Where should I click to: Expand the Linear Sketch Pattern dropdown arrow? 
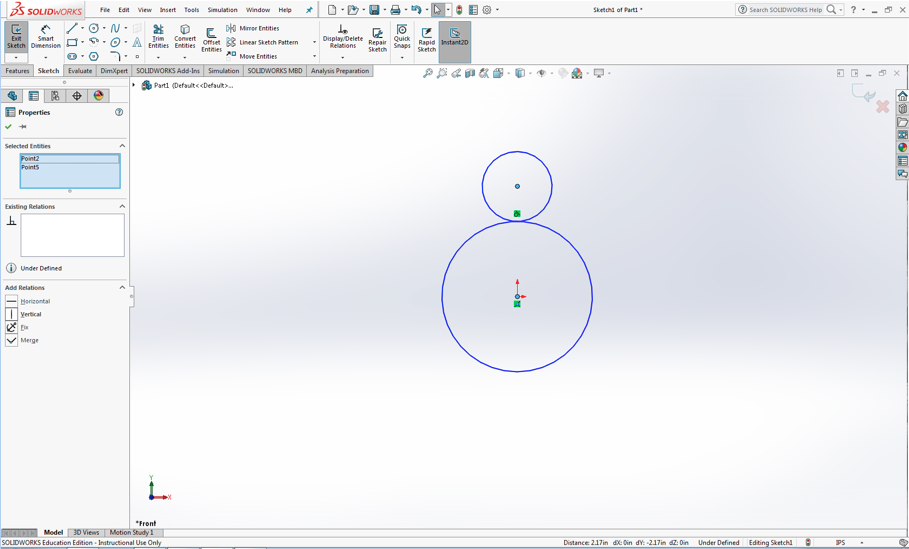(x=315, y=42)
